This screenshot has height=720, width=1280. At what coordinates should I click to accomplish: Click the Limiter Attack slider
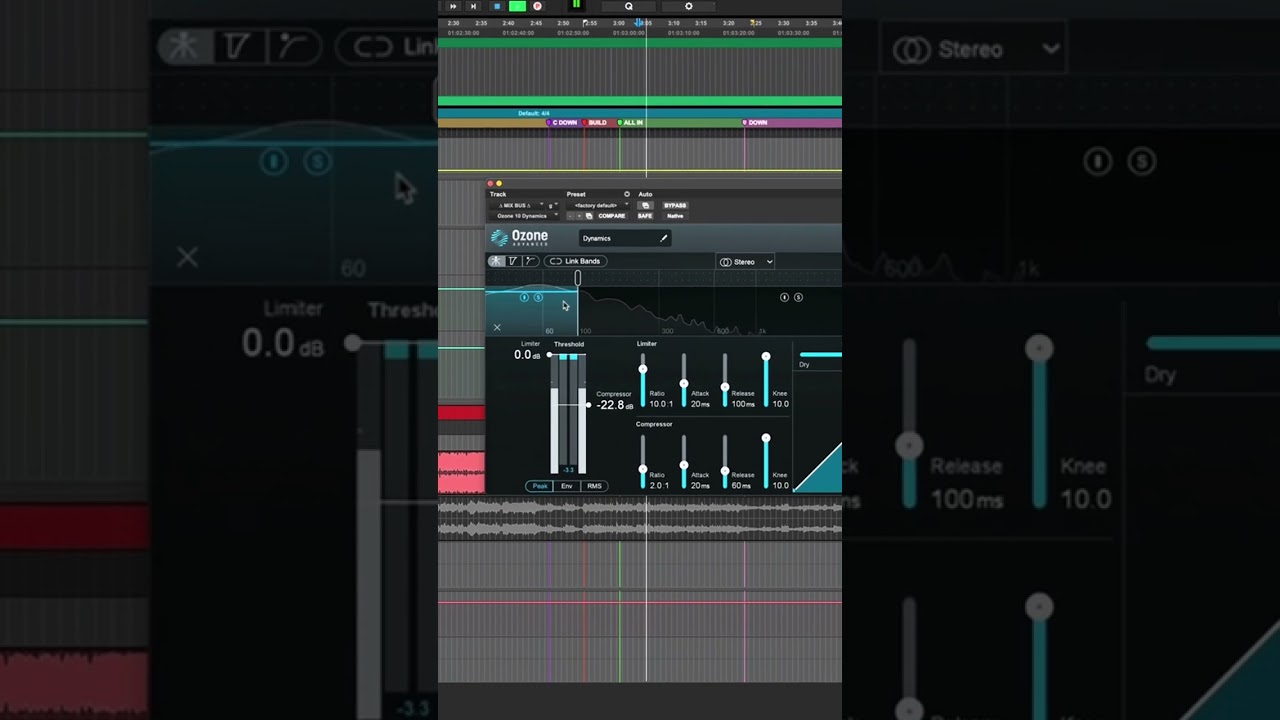click(684, 380)
